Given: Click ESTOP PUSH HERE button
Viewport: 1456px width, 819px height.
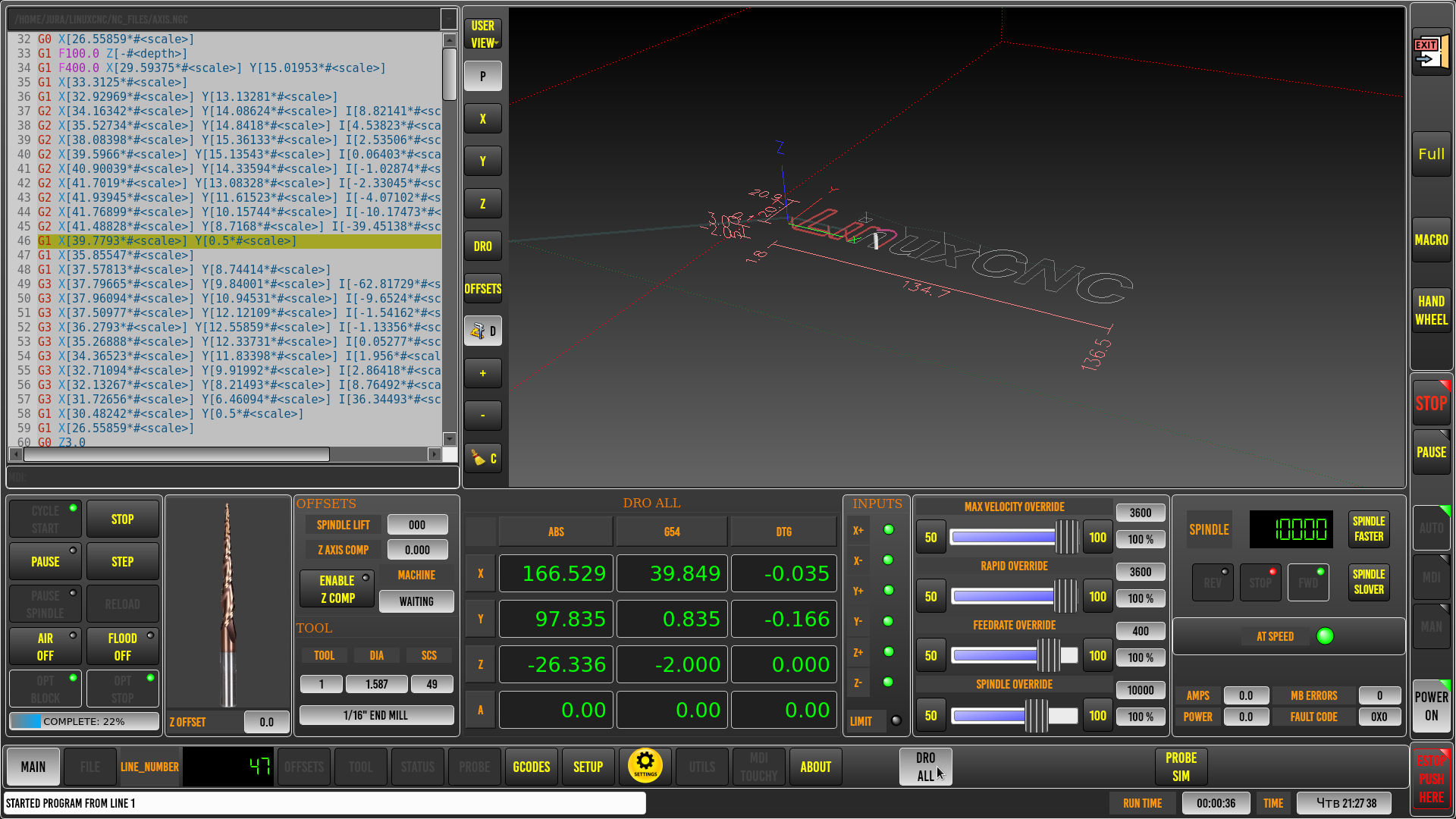Looking at the screenshot, I should click(x=1431, y=779).
